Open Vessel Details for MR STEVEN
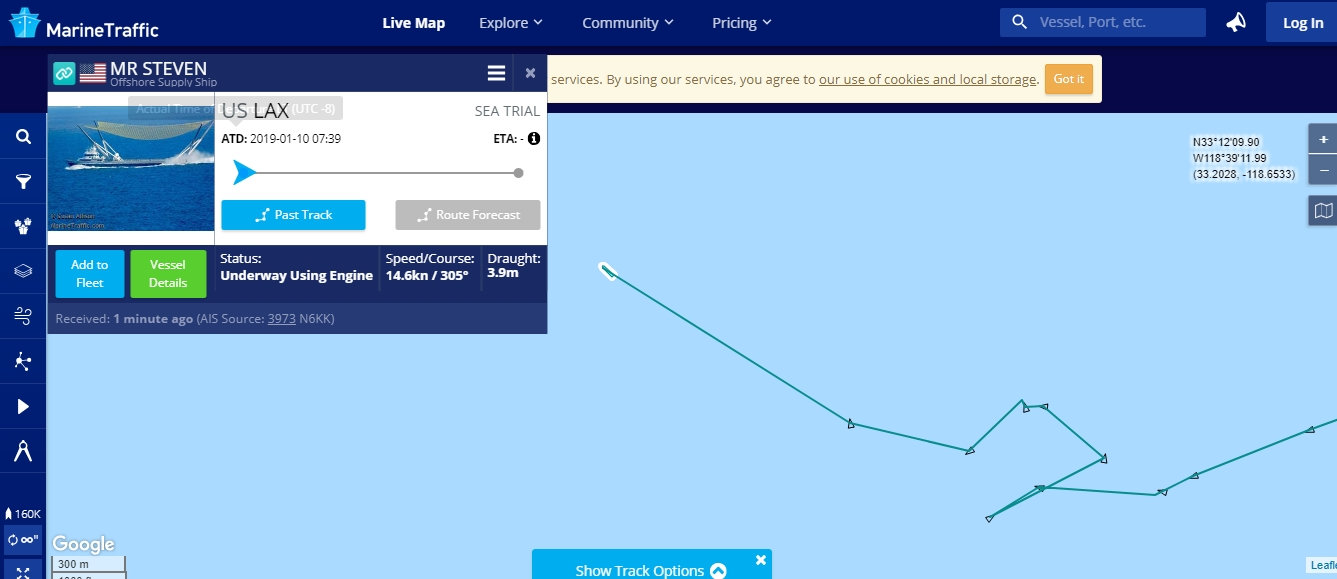The image size is (1337, 579). (x=168, y=274)
